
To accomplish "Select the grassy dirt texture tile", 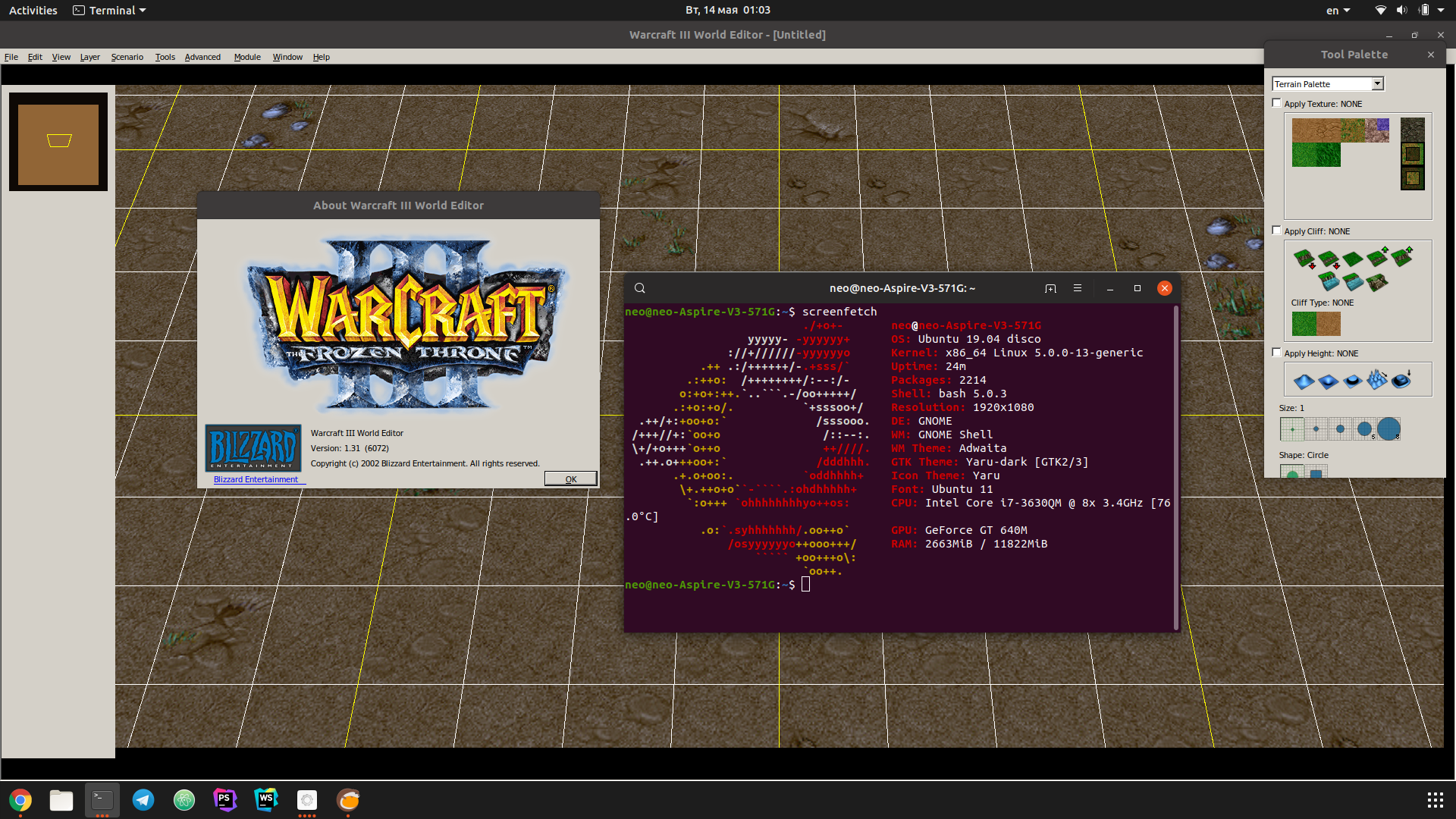I will (x=1353, y=130).
